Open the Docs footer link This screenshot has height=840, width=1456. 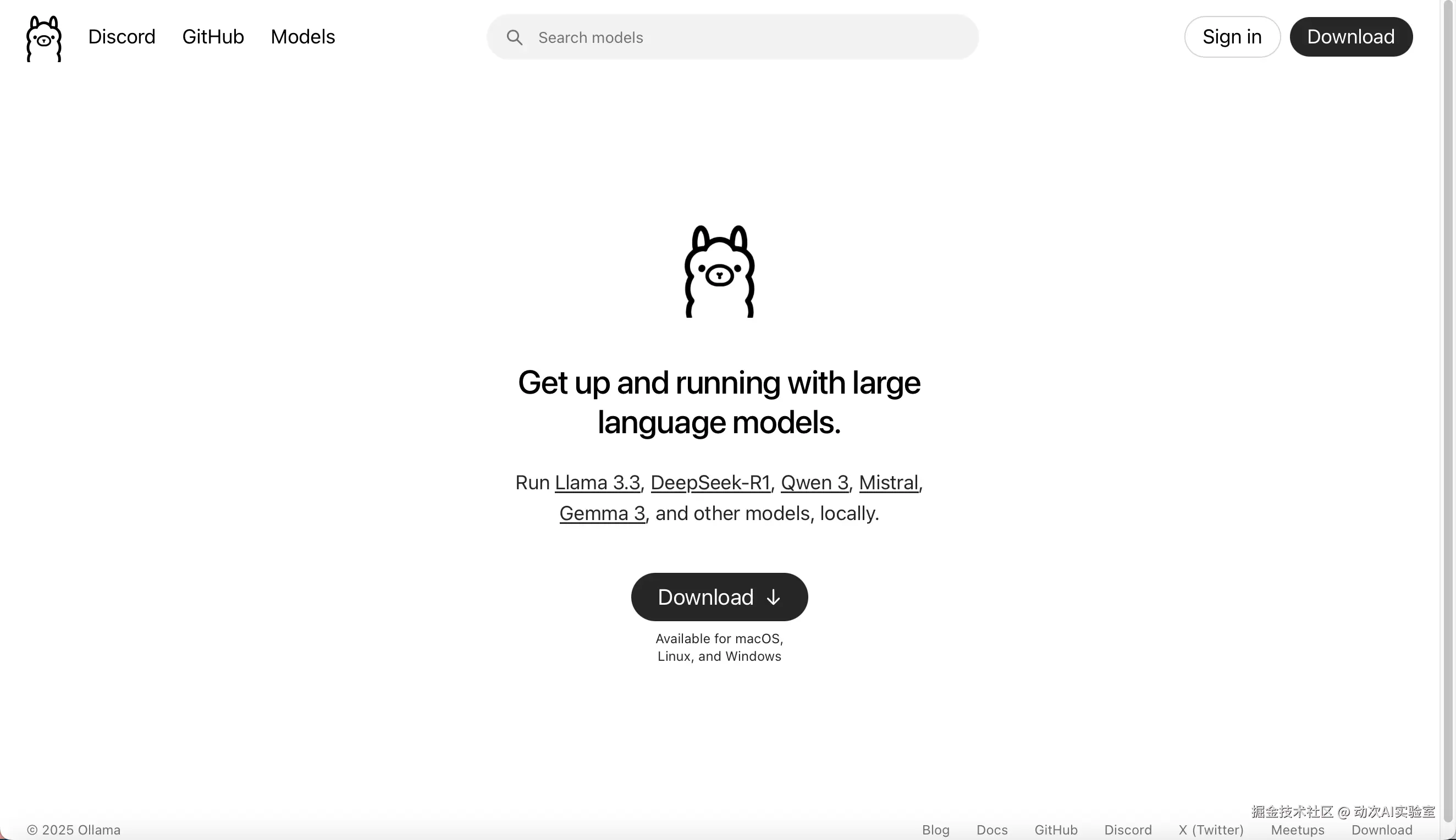tap(992, 830)
